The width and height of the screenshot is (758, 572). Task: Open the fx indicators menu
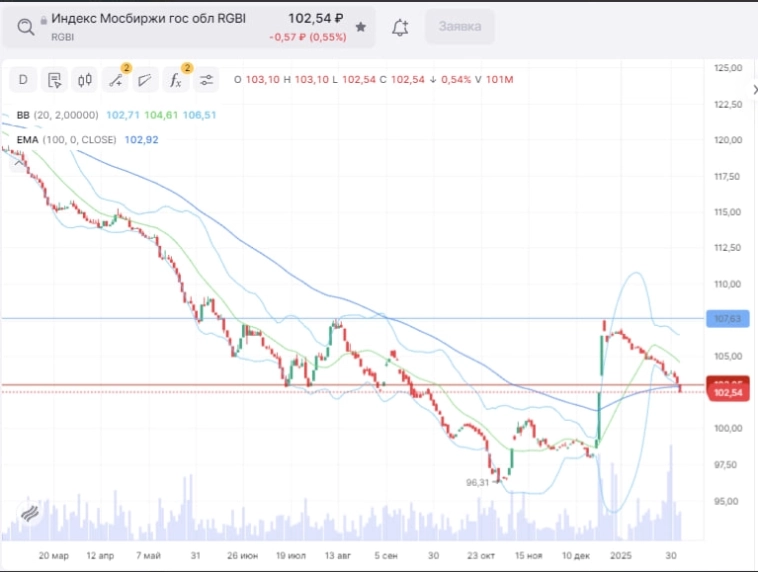coord(176,80)
